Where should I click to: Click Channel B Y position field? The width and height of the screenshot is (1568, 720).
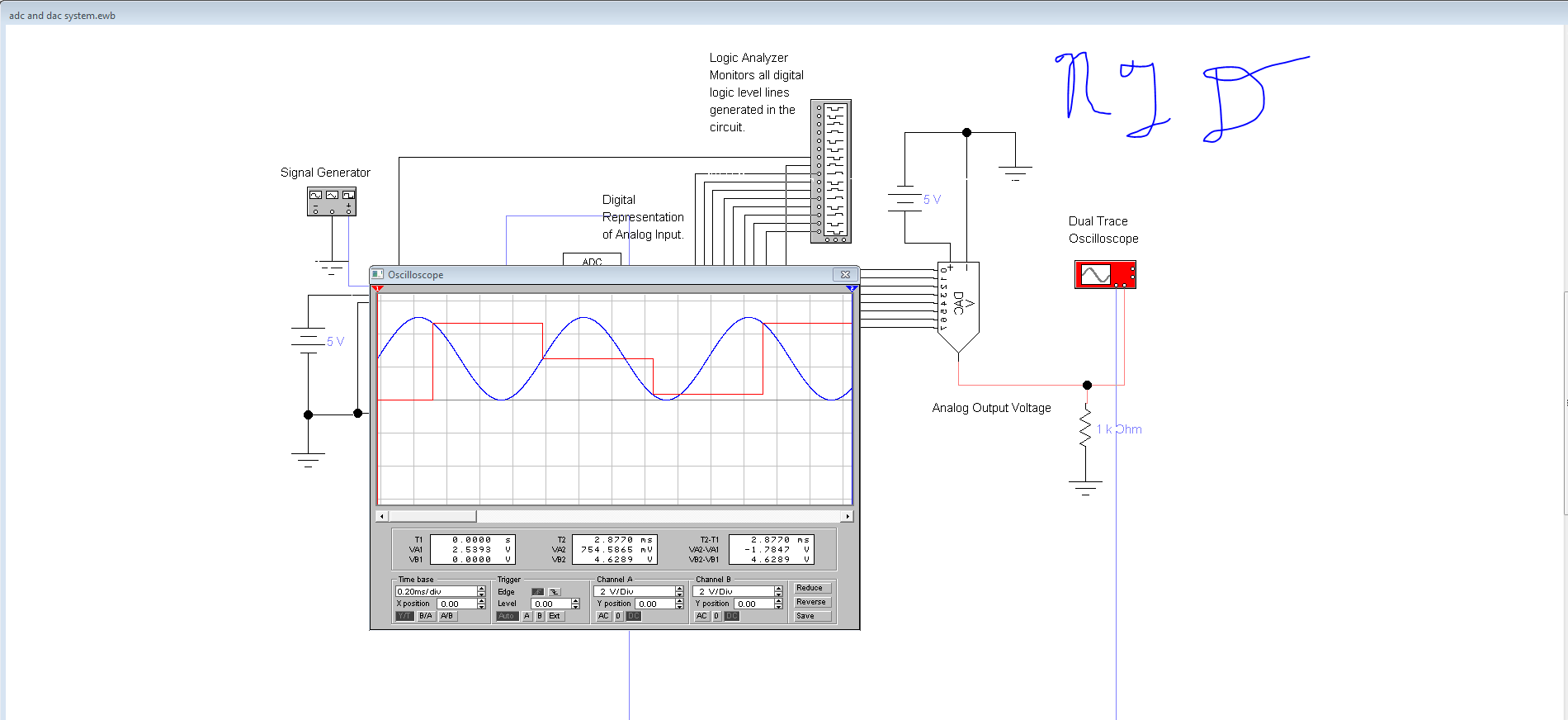click(754, 604)
